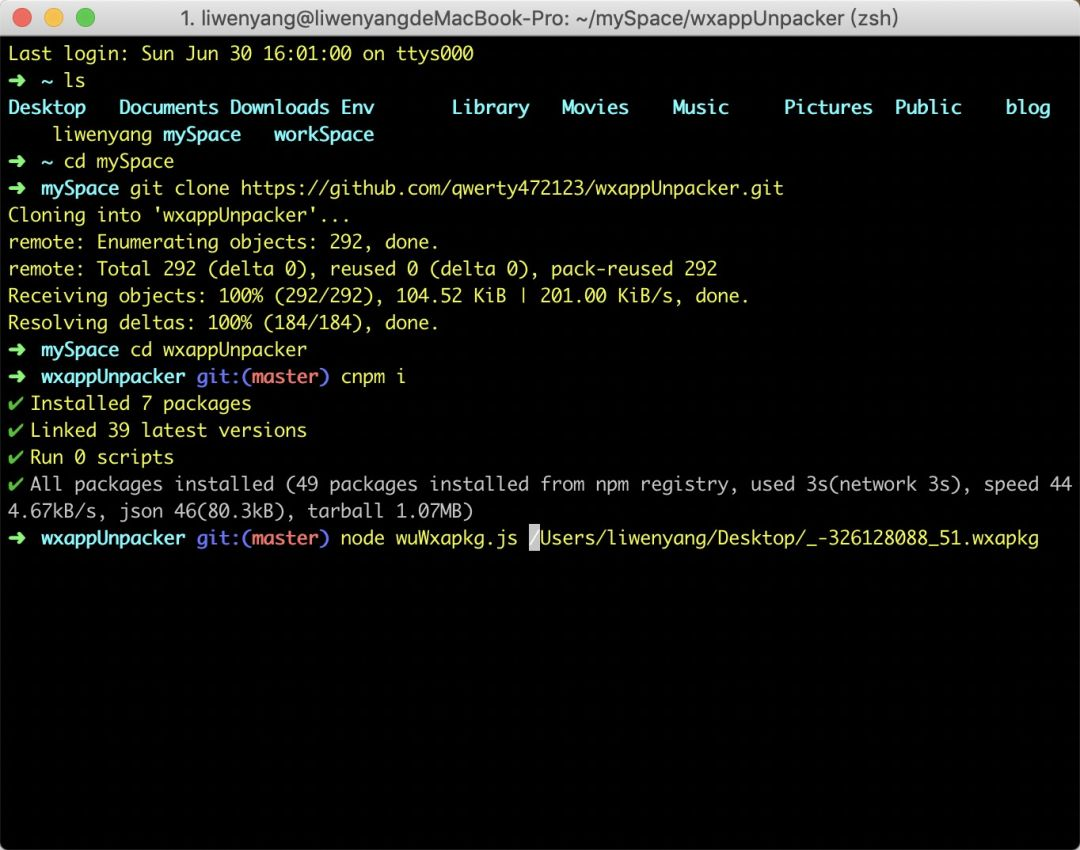Screen dimensions: 1080x850
Task: Click the checkmark beside Linked 39 latest versions
Action: coord(15,431)
